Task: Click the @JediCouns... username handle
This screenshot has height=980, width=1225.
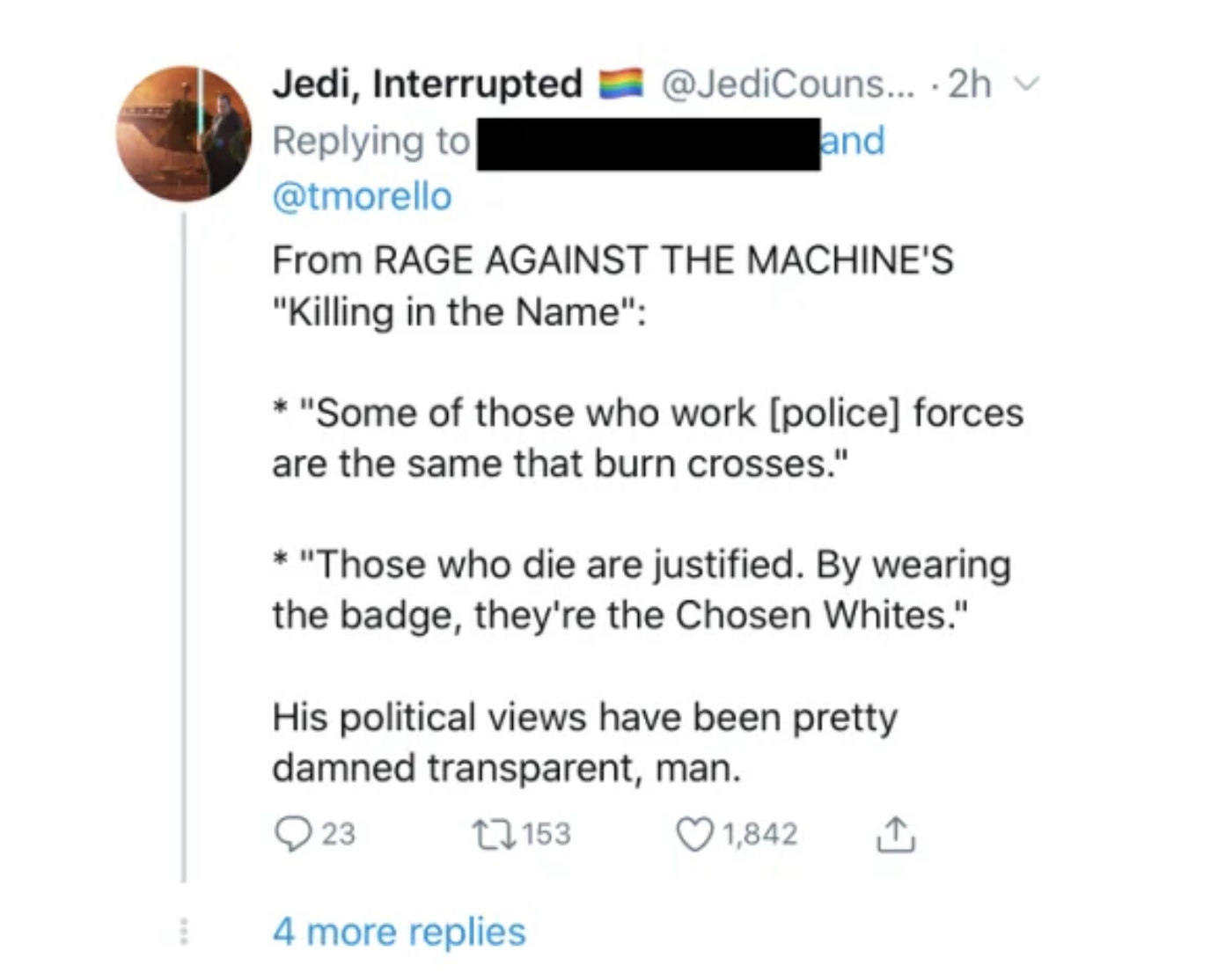Action: click(788, 84)
